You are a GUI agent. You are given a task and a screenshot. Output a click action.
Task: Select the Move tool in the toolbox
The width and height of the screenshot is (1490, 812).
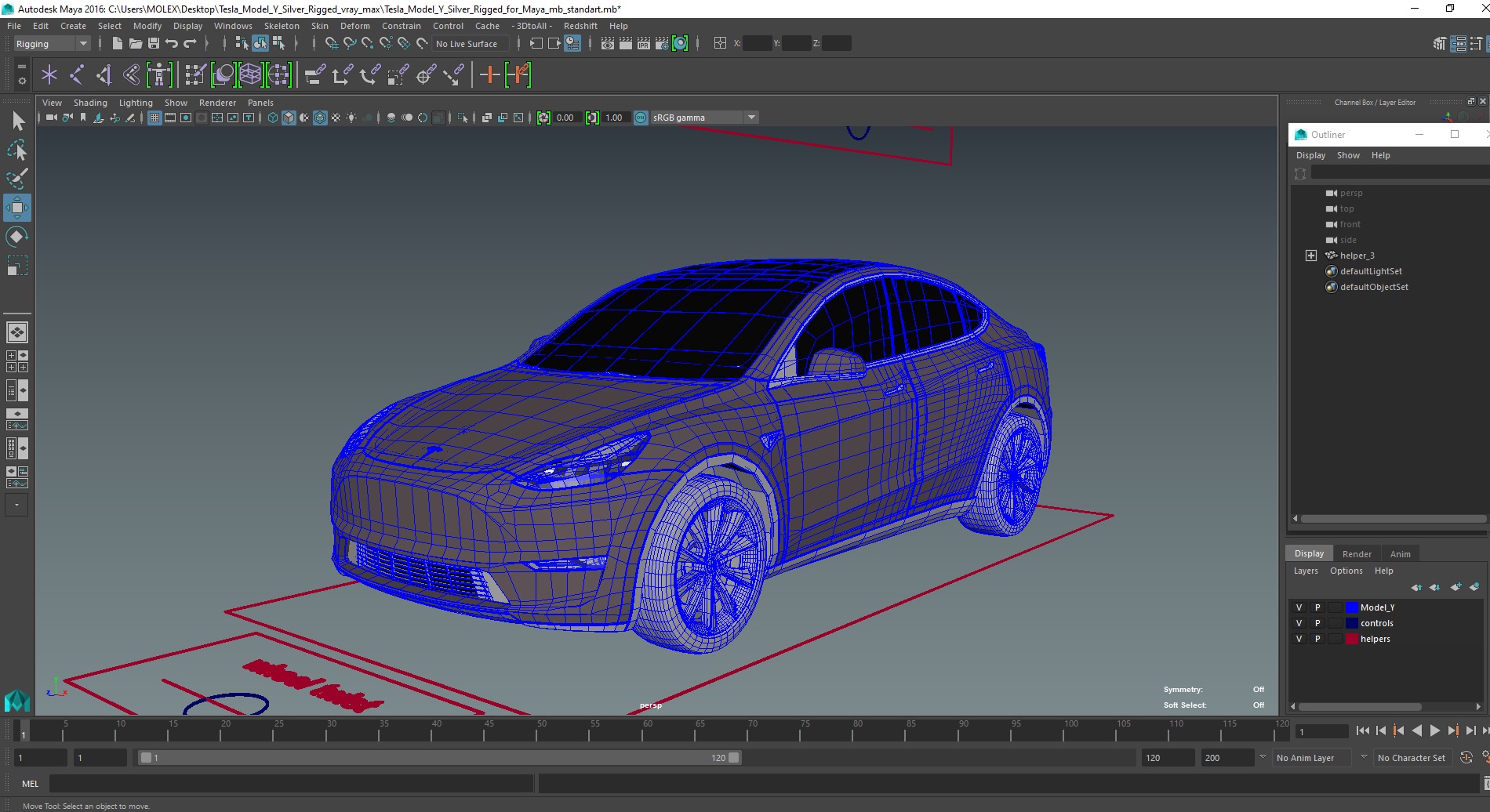pyautogui.click(x=16, y=208)
